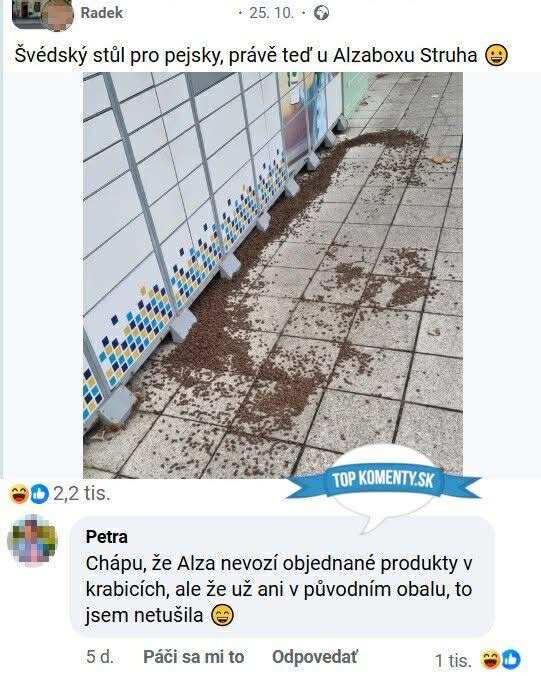
Task: Open the Radek profile name link
Action: [102, 13]
